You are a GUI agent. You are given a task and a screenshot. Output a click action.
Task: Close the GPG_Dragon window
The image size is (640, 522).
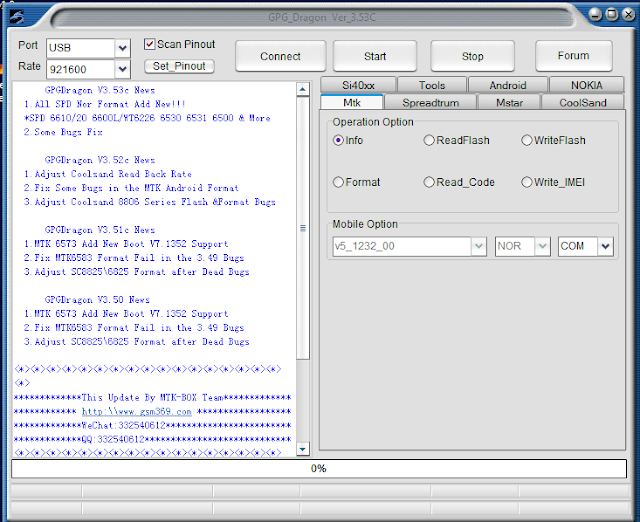click(628, 15)
